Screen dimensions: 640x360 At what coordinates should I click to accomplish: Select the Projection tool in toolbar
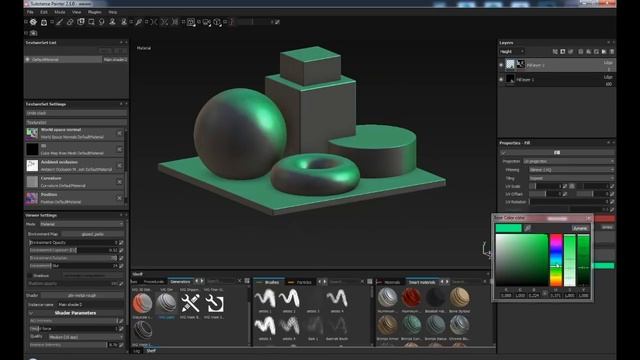coord(81,22)
